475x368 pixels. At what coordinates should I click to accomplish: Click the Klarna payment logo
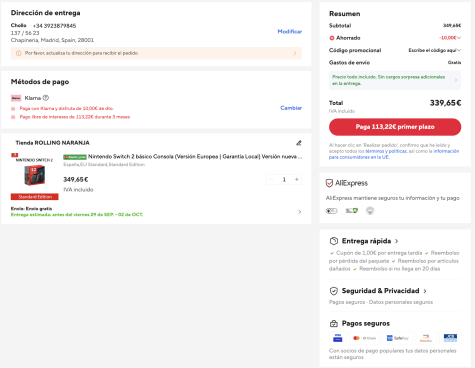16,98
